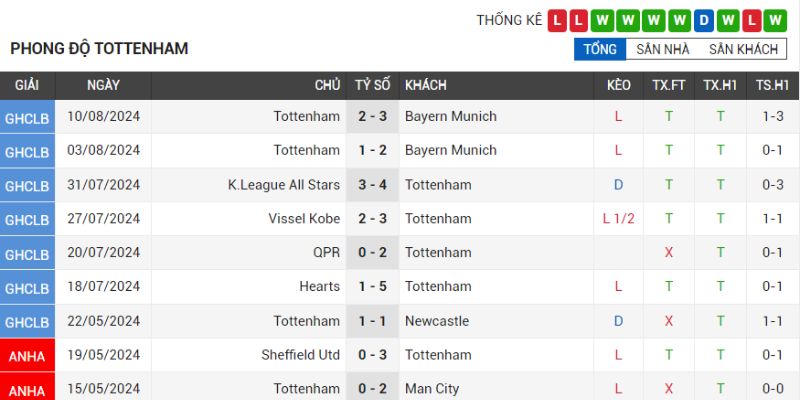Click the 1 - 5 score of the Hearts match
This screenshot has height=400, width=800.
[x=373, y=287]
